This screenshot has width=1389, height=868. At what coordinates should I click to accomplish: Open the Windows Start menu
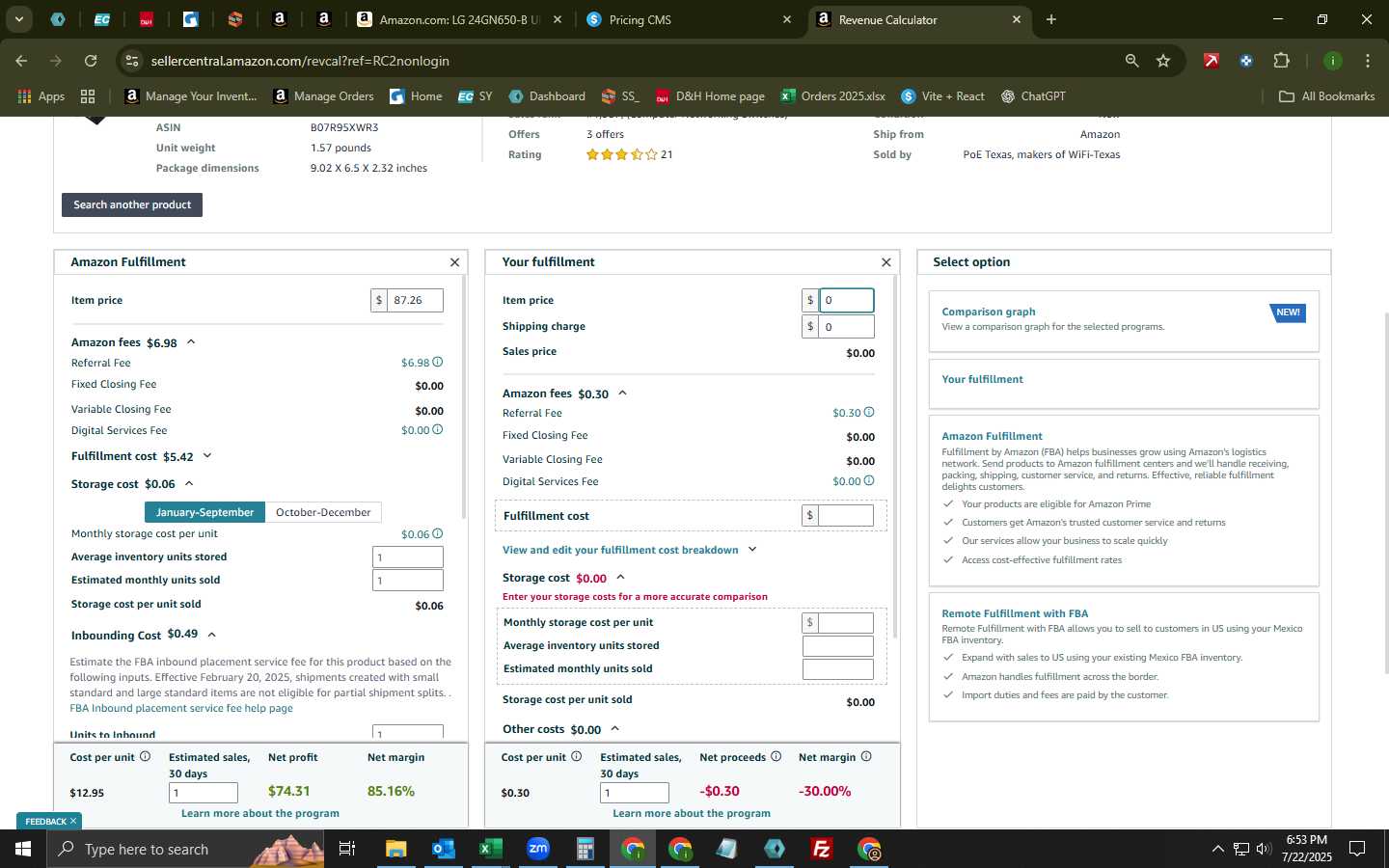[23, 849]
